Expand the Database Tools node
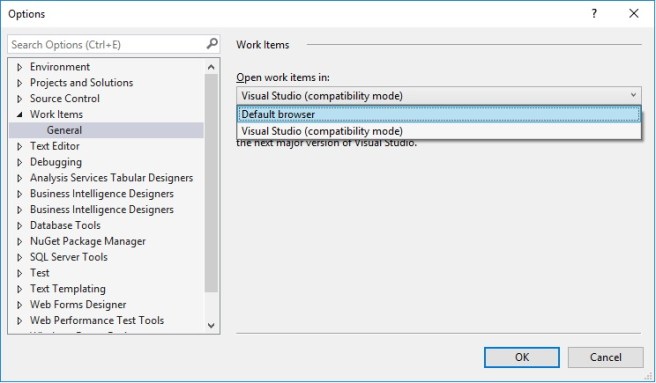This screenshot has height=383, width=656. tap(19, 226)
